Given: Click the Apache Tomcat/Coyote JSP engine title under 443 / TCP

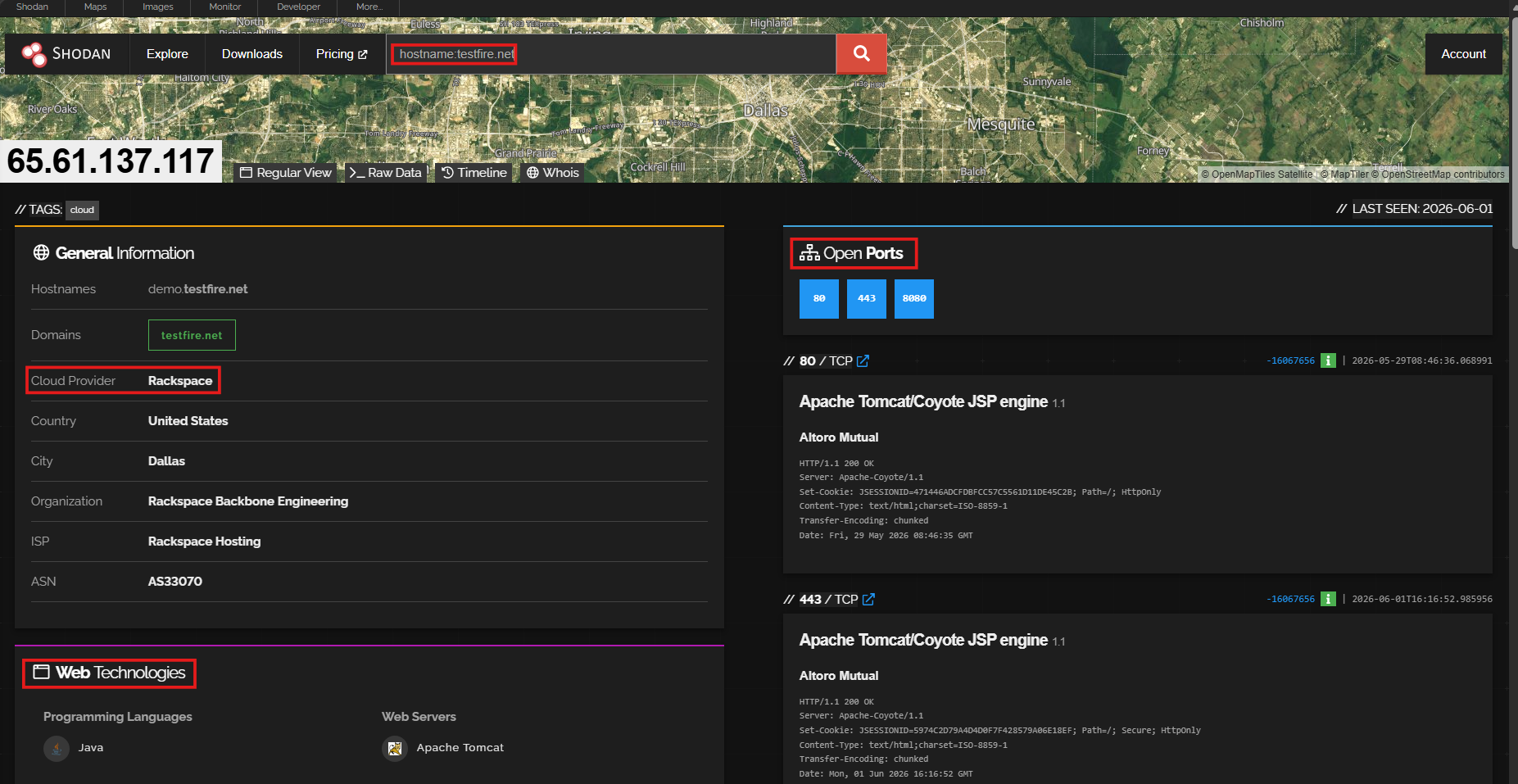Looking at the screenshot, I should click(923, 640).
